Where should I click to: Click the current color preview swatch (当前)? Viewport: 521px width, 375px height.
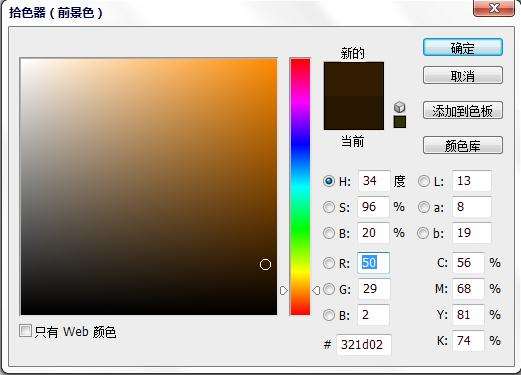click(x=354, y=113)
